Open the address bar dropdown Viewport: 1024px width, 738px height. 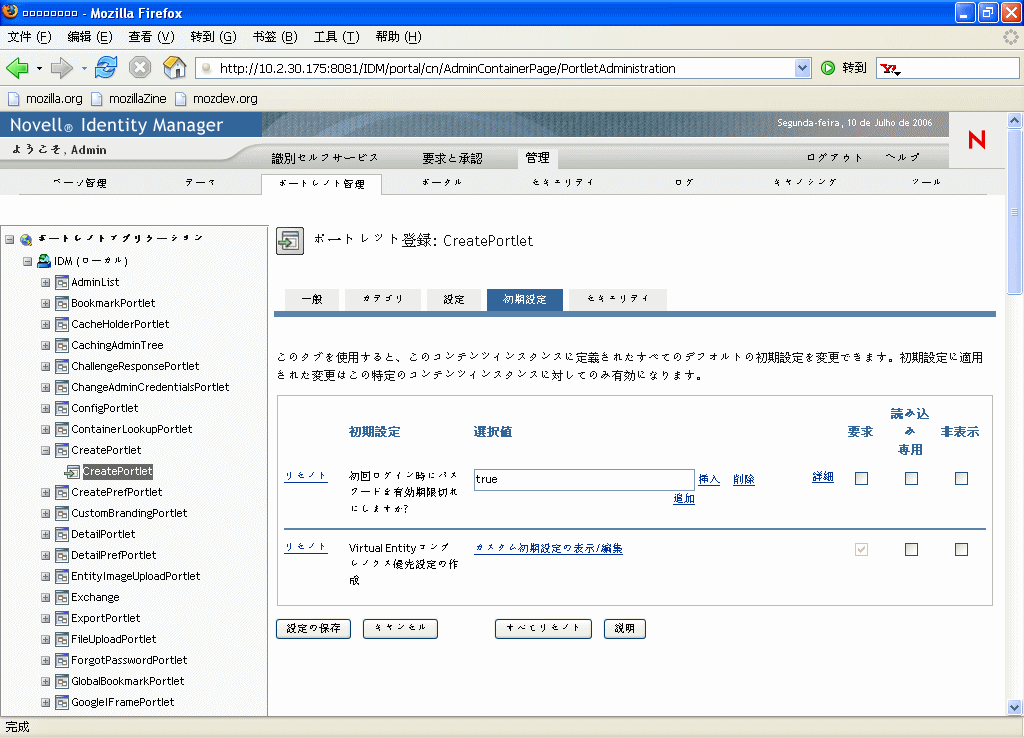pyautogui.click(x=804, y=68)
